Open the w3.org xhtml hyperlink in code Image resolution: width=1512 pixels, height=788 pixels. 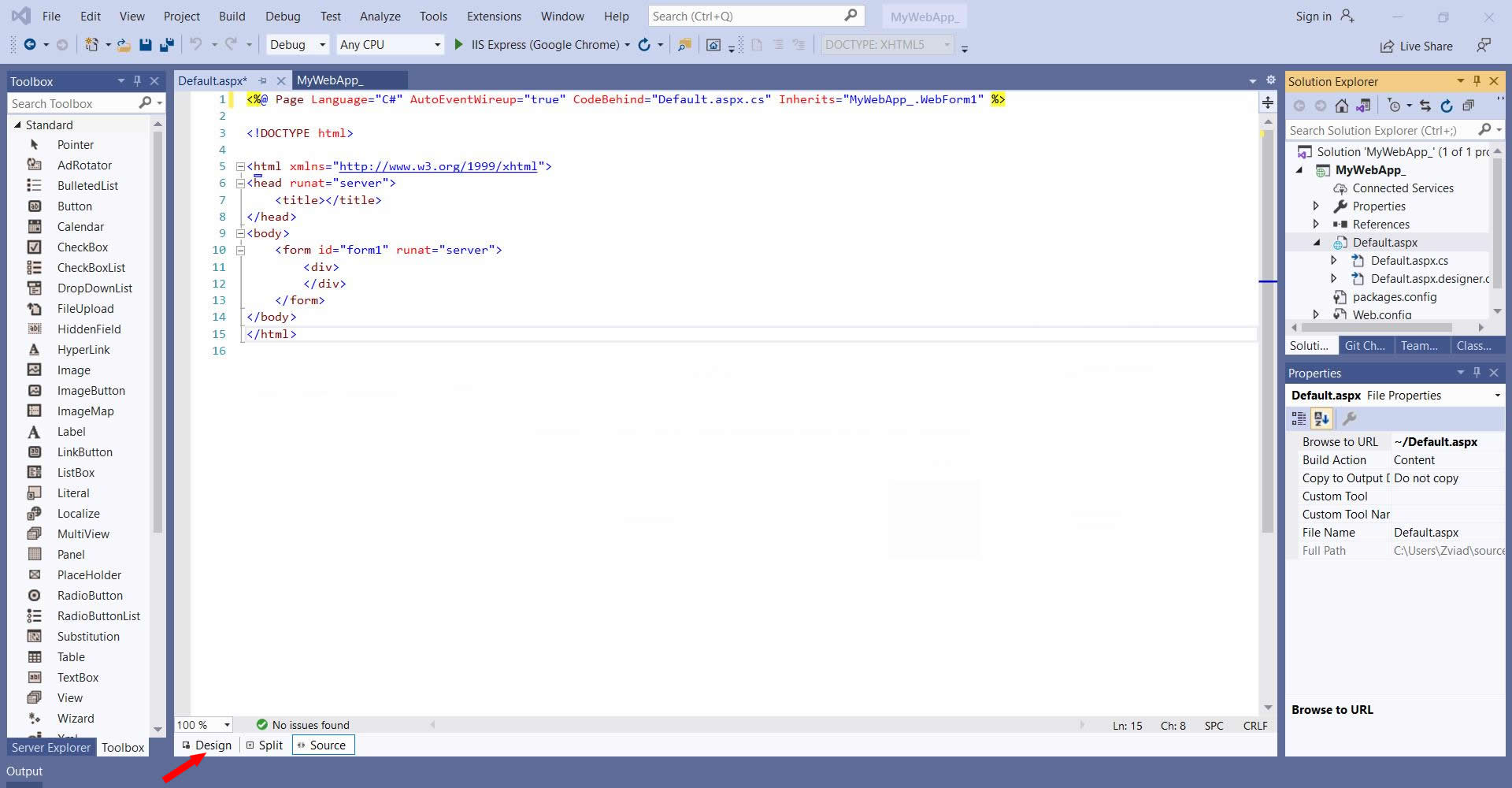click(438, 166)
